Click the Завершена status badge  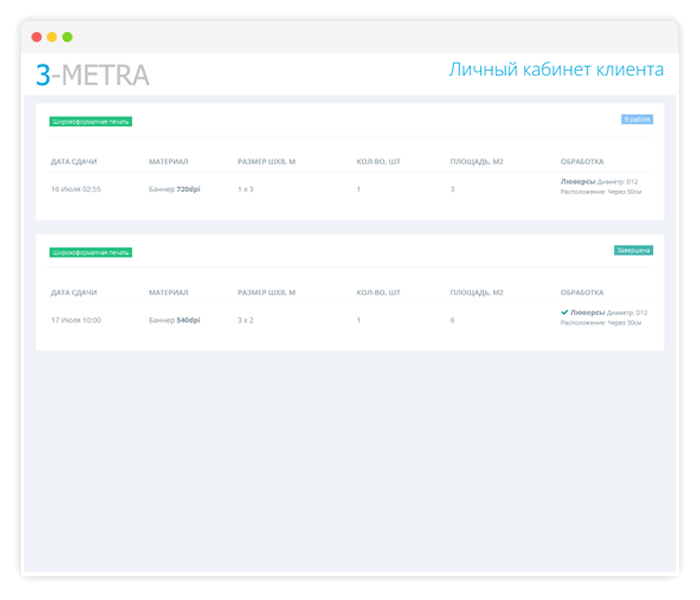[633, 250]
